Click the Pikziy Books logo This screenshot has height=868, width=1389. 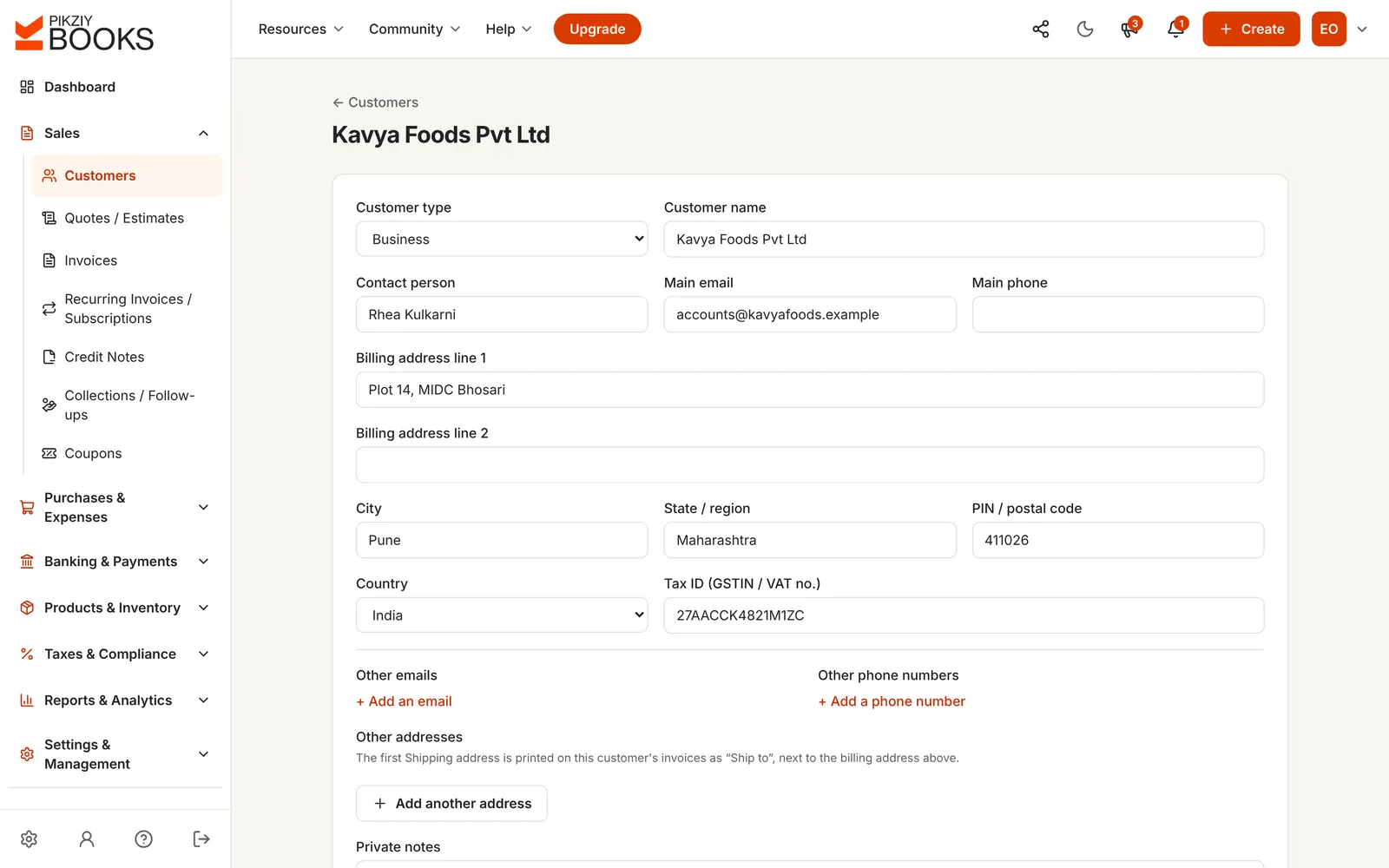84,33
